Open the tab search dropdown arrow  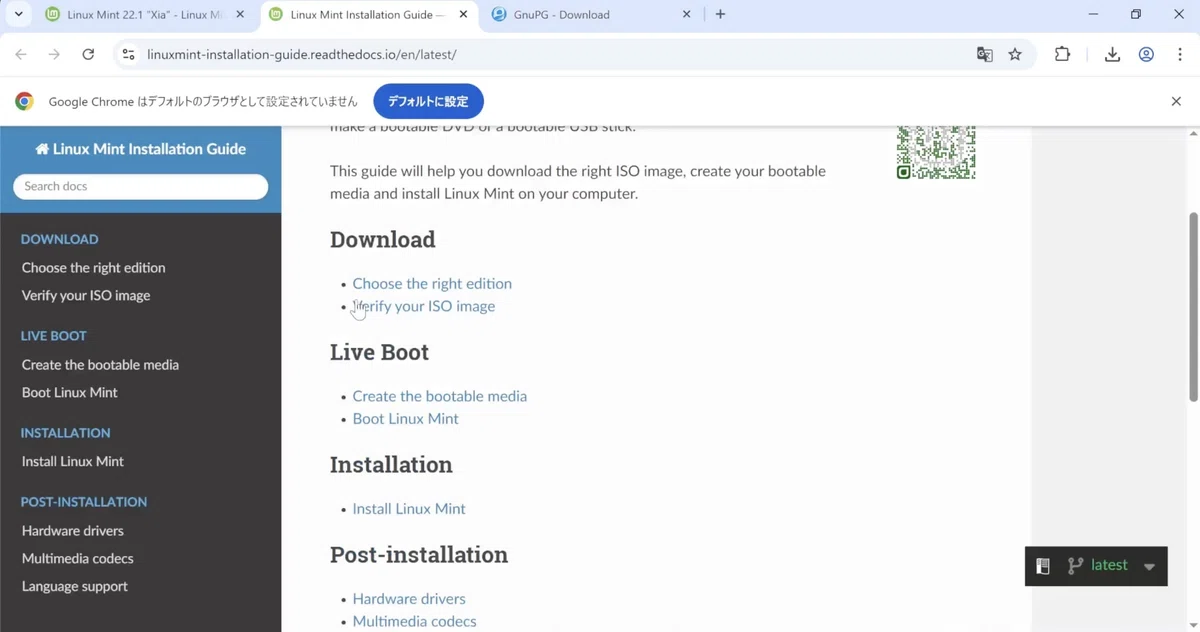pyautogui.click(x=18, y=15)
